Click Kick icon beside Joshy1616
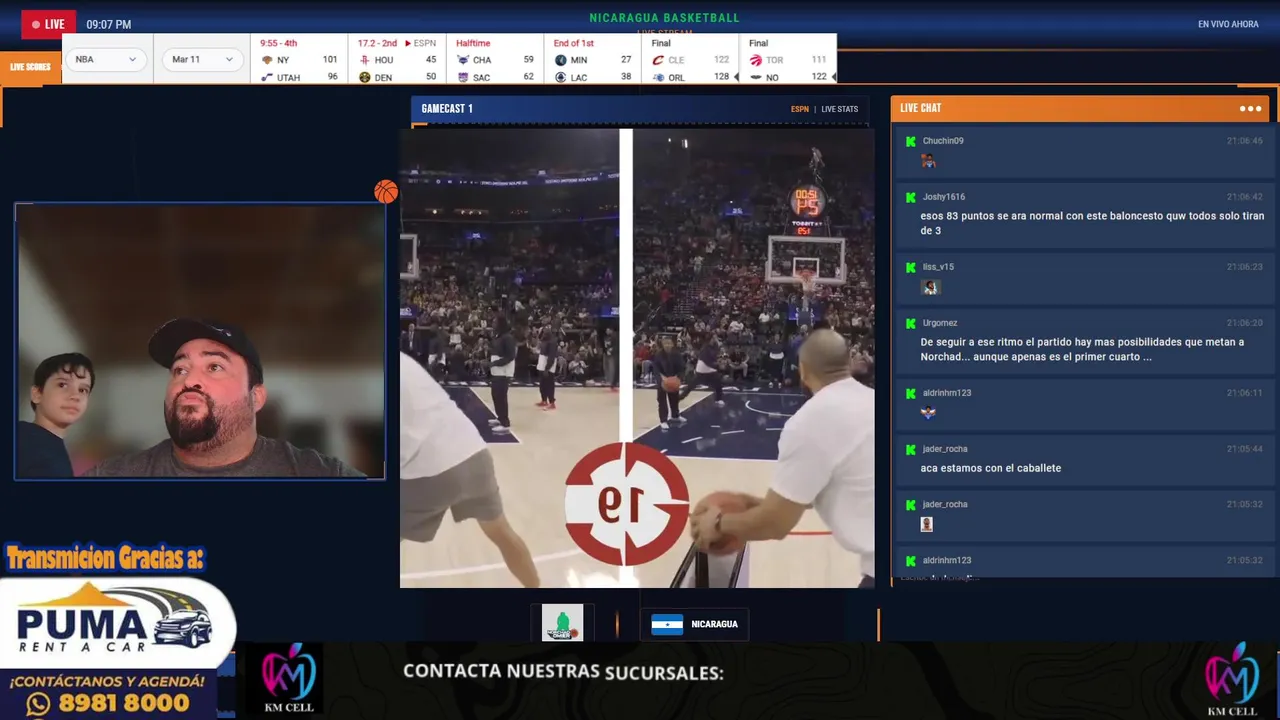The width and height of the screenshot is (1280, 720). point(910,197)
